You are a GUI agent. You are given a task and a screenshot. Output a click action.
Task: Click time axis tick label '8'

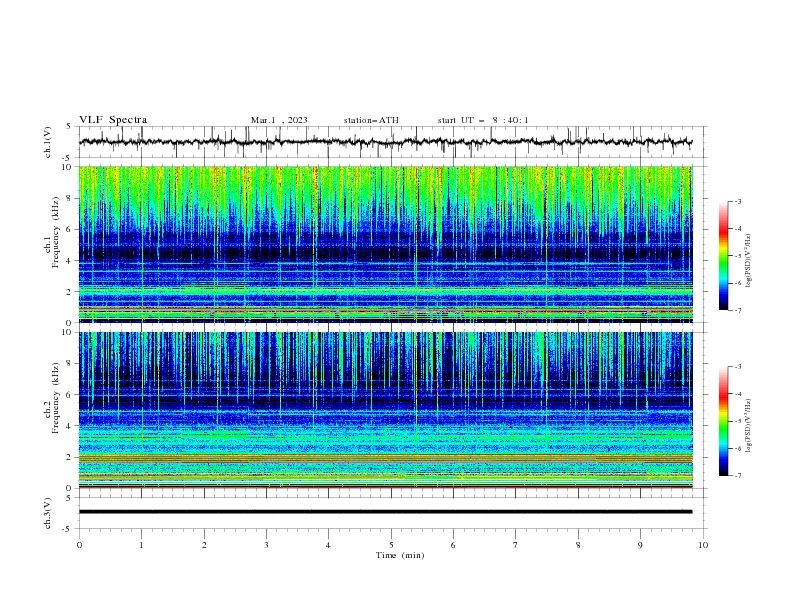[x=578, y=545]
